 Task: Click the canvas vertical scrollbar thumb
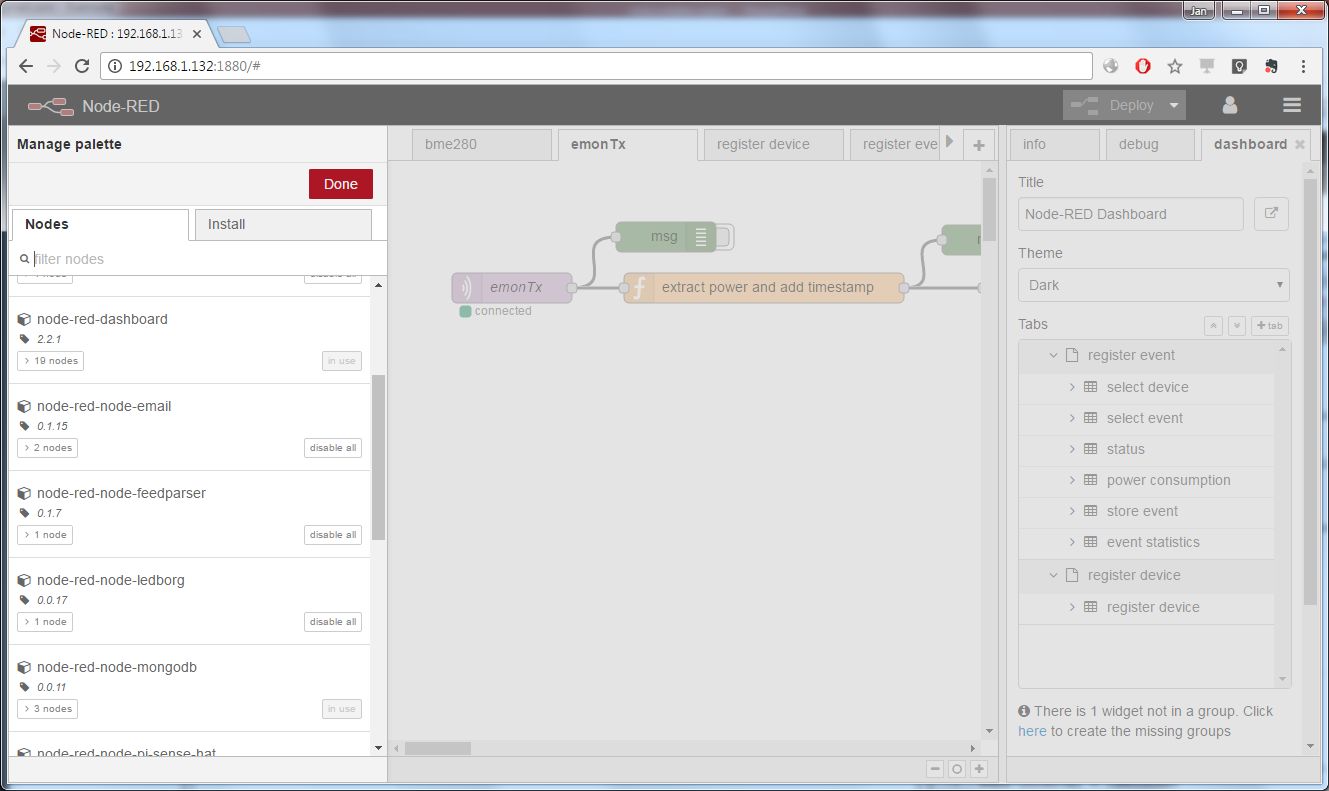[x=989, y=210]
